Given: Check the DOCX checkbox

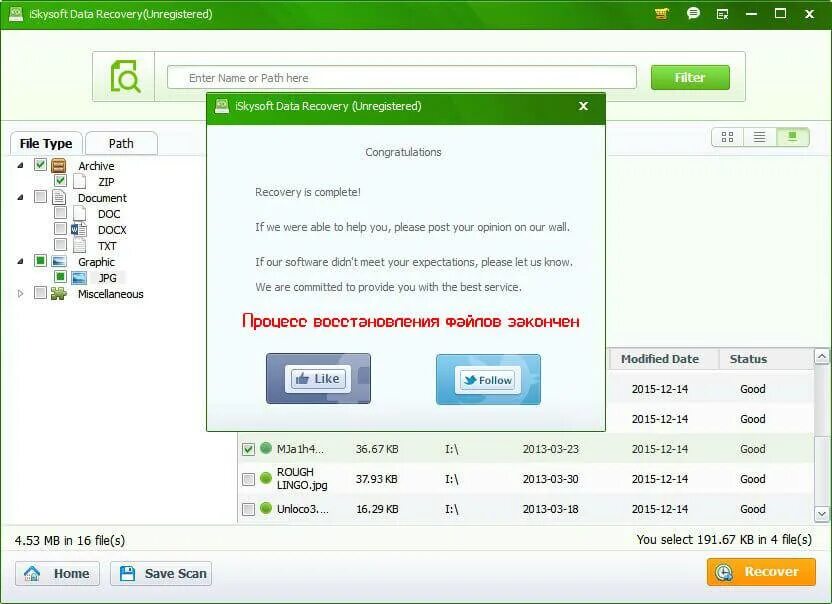Looking at the screenshot, I should pyautogui.click(x=60, y=228).
